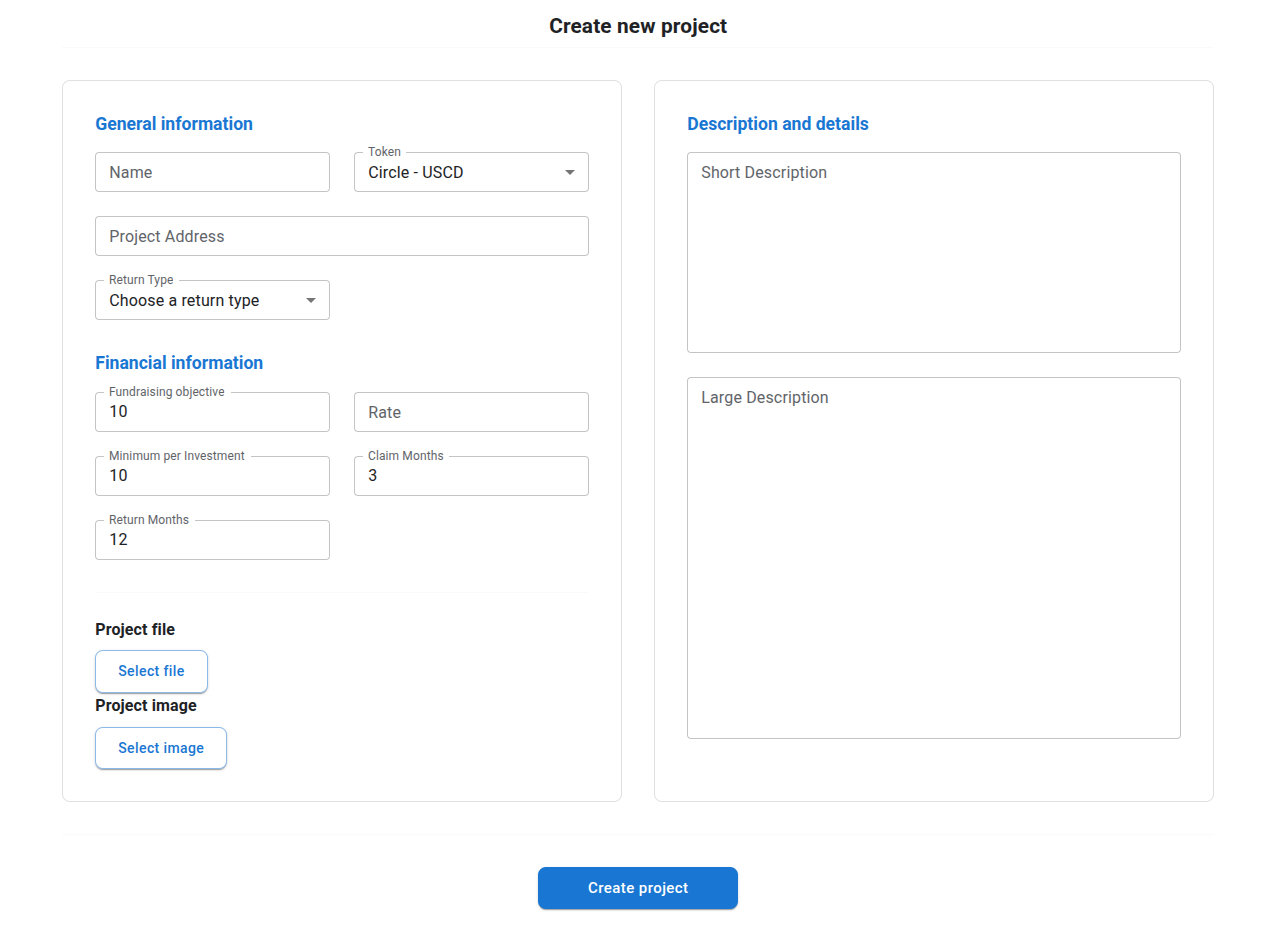Screen dimensions: 1276x934
Task: Click the Token dropdown arrow icon
Action: pos(570,172)
